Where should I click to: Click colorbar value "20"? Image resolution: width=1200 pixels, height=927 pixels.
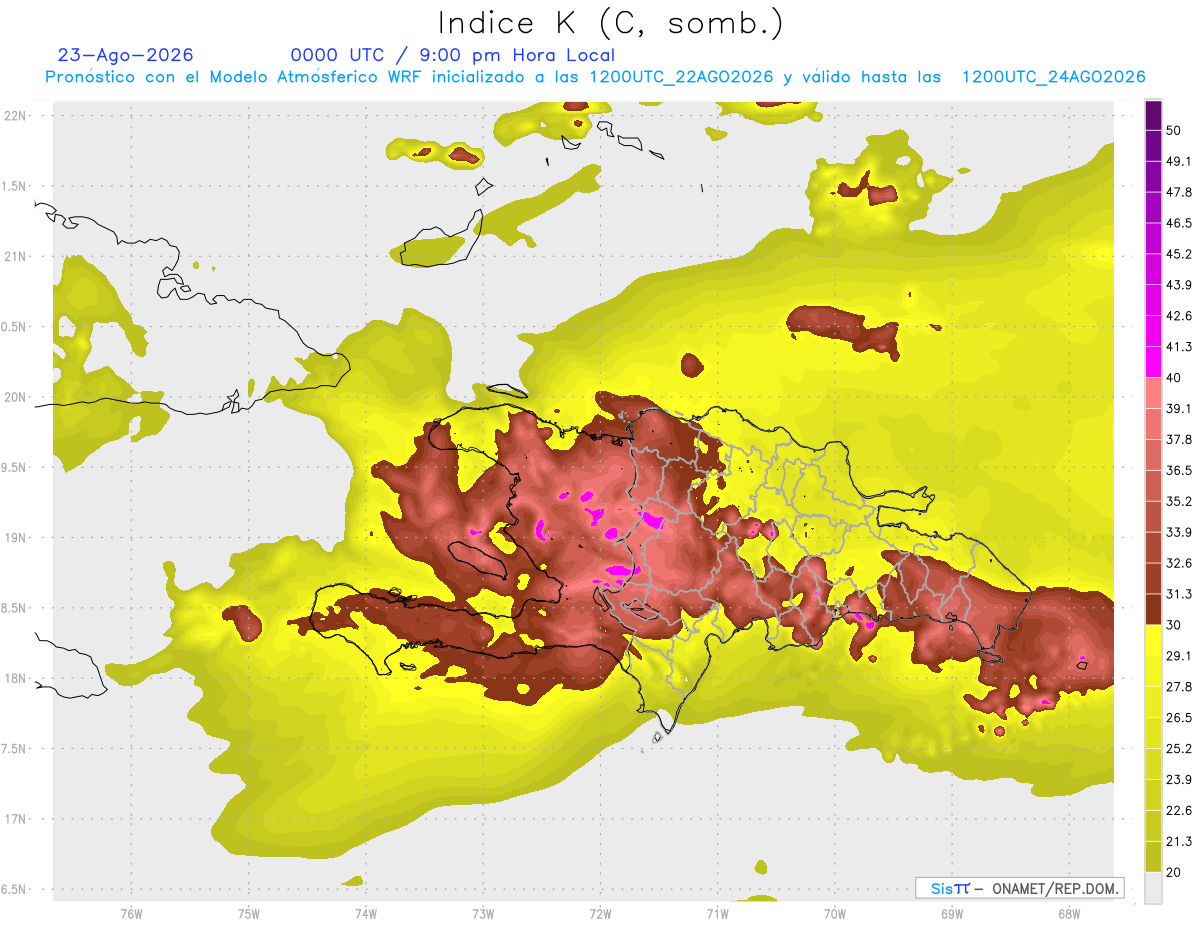tap(1174, 873)
